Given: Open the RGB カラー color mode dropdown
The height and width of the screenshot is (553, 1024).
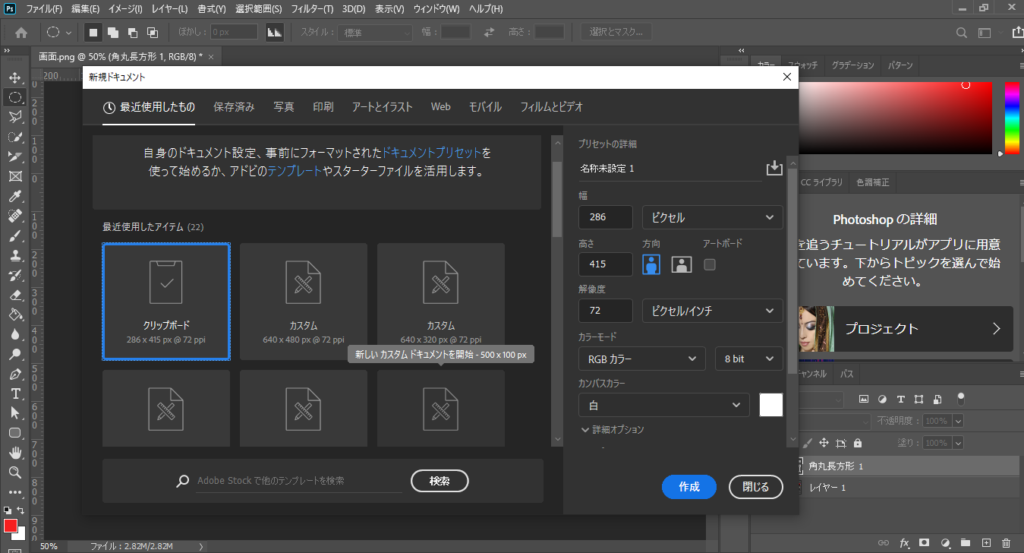Looking at the screenshot, I should (642, 359).
